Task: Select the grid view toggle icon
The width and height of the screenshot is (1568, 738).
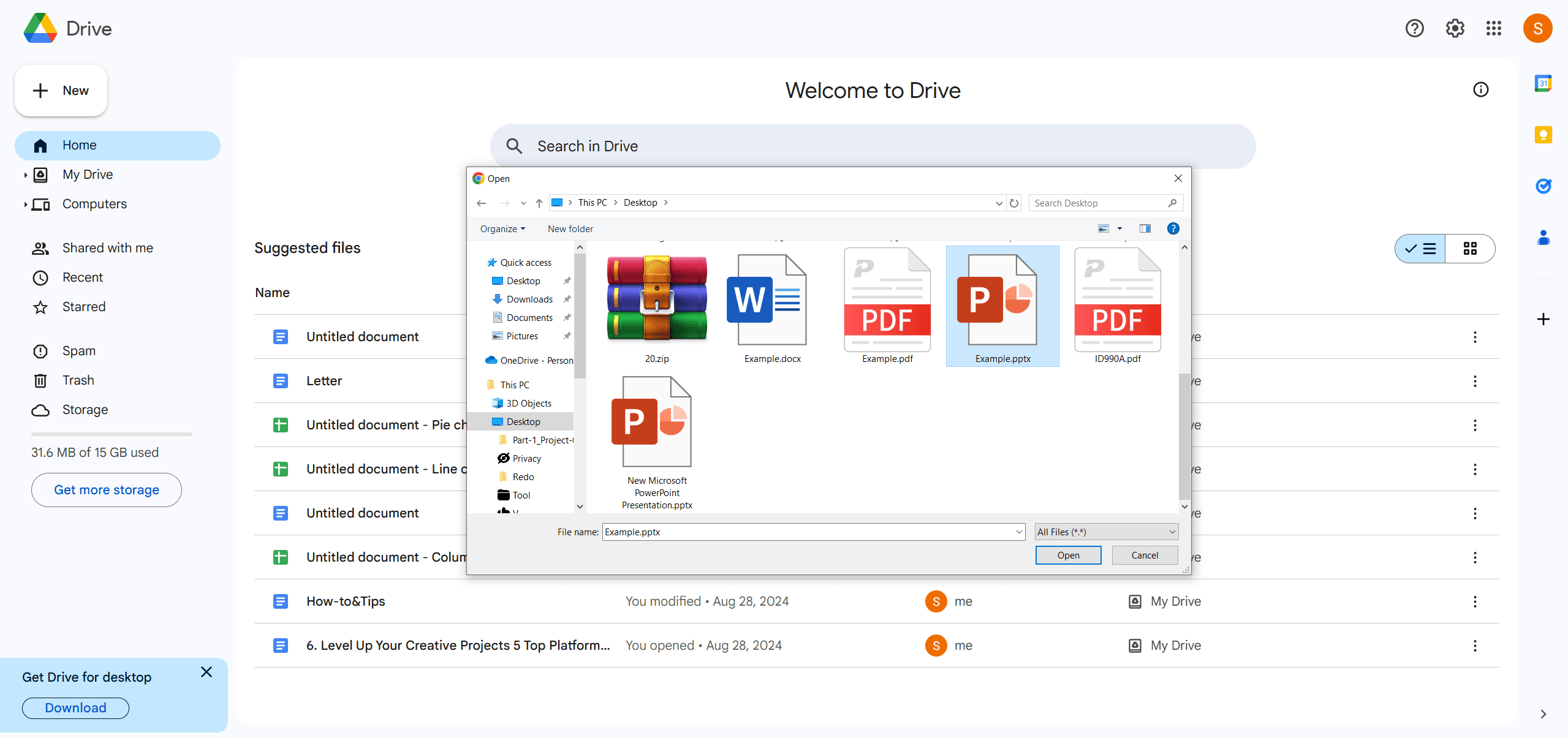Action: click(x=1470, y=249)
